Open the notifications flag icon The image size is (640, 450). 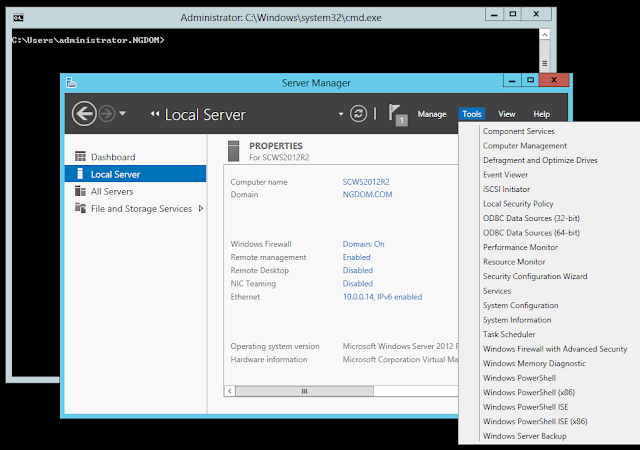click(398, 114)
